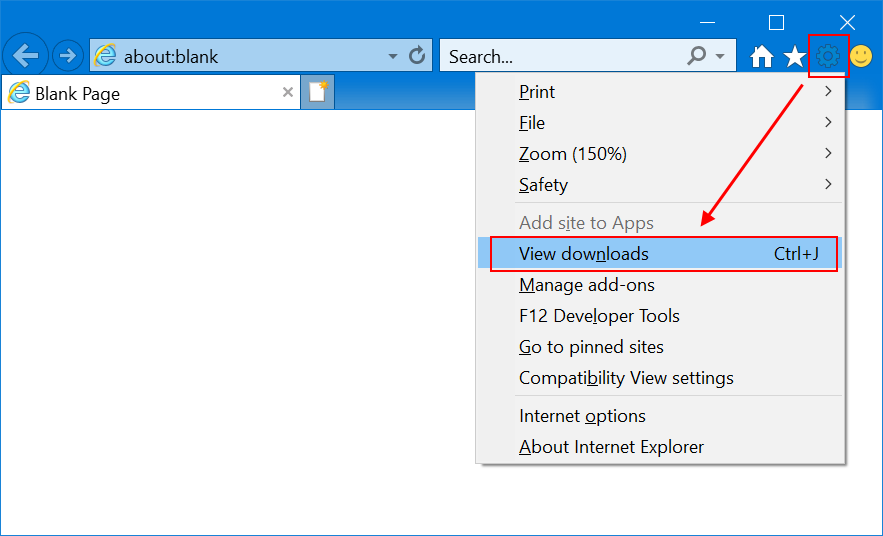Click the Internet Explorer icon in address bar
This screenshot has height=536, width=883.
click(105, 55)
